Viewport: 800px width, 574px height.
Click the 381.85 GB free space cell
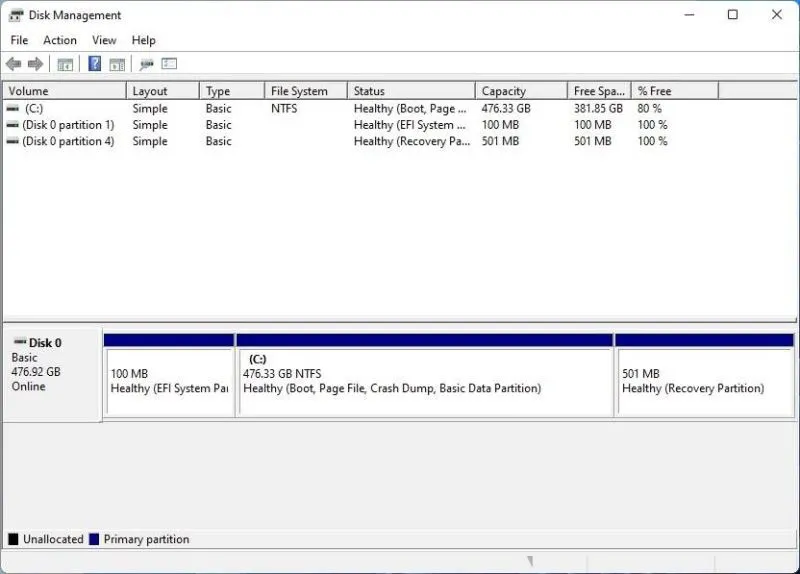point(598,109)
